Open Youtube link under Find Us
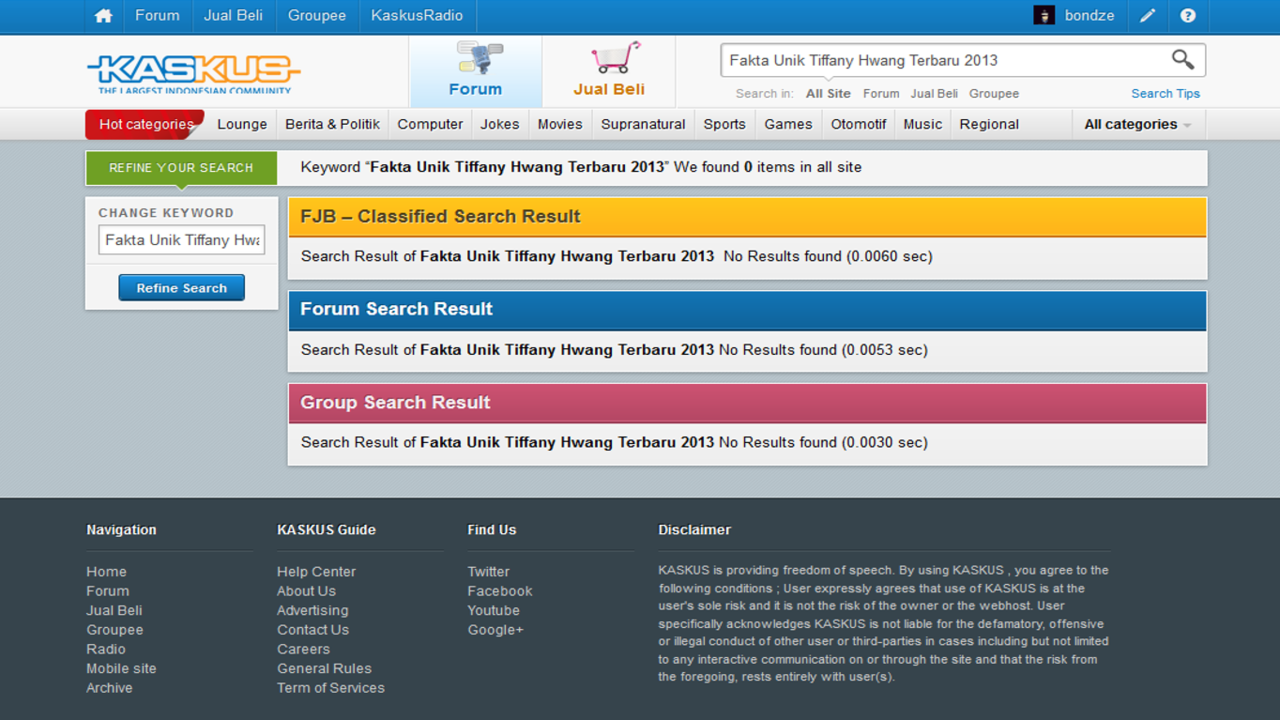 493,610
